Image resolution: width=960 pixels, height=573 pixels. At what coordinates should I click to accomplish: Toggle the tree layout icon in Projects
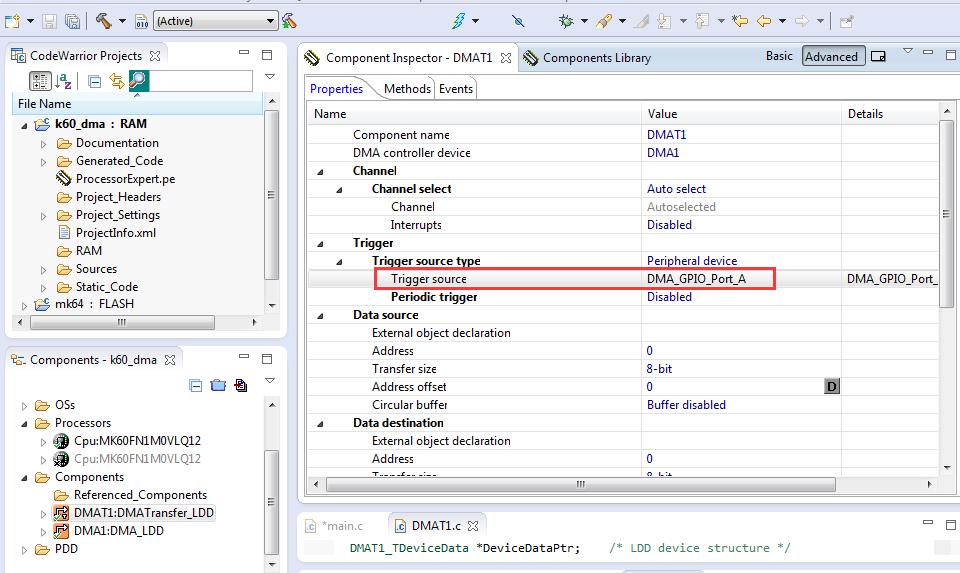point(40,81)
